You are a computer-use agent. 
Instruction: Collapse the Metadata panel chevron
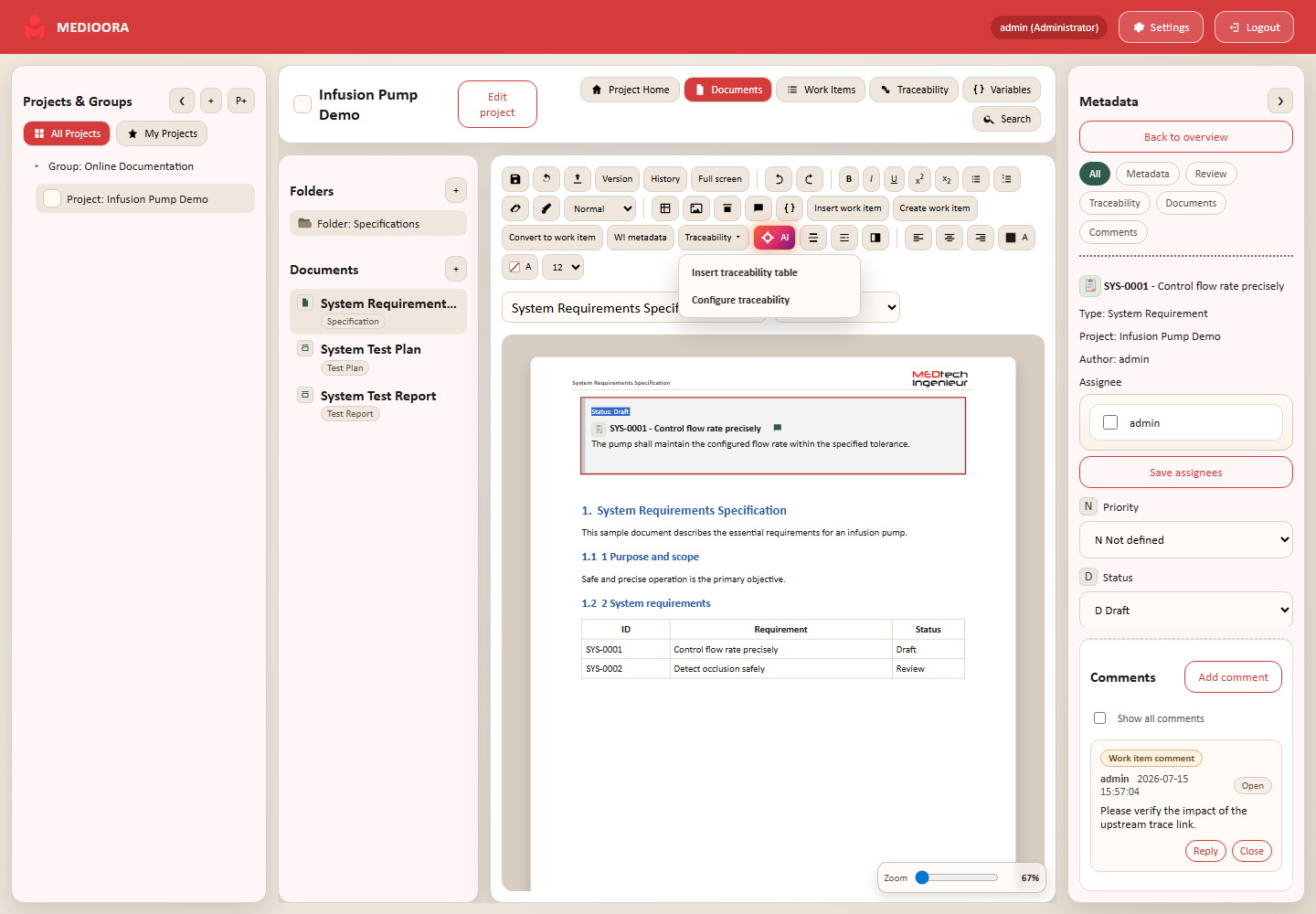click(1280, 101)
